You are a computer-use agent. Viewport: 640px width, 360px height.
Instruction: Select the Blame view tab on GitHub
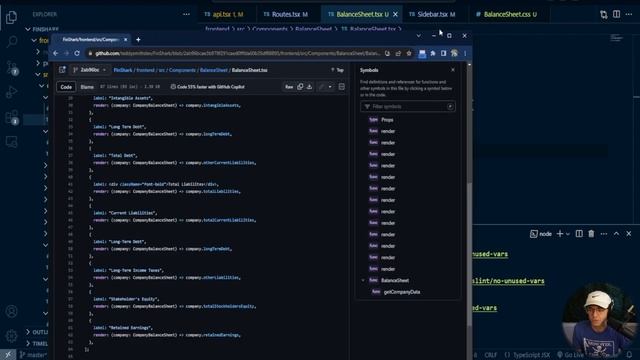pyautogui.click(x=87, y=87)
